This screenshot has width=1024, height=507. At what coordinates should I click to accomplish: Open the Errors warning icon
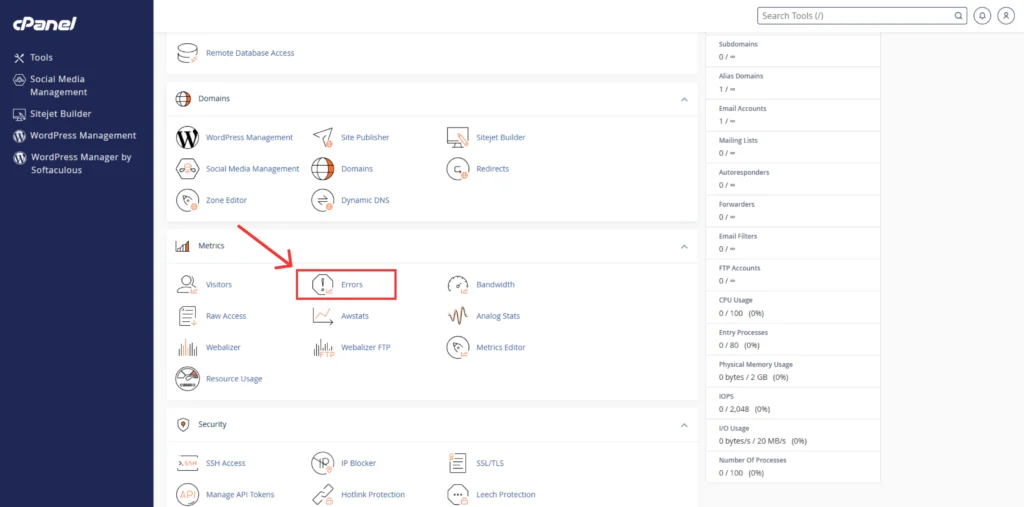point(323,285)
